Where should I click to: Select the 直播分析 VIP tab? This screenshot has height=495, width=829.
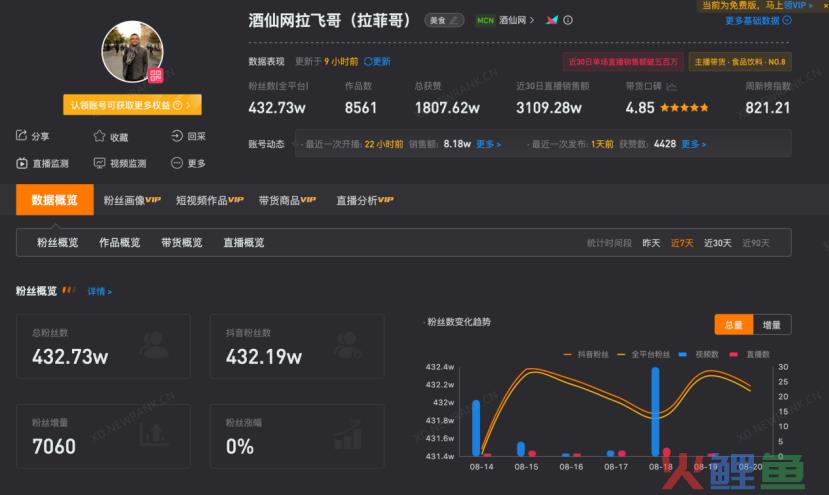click(365, 200)
